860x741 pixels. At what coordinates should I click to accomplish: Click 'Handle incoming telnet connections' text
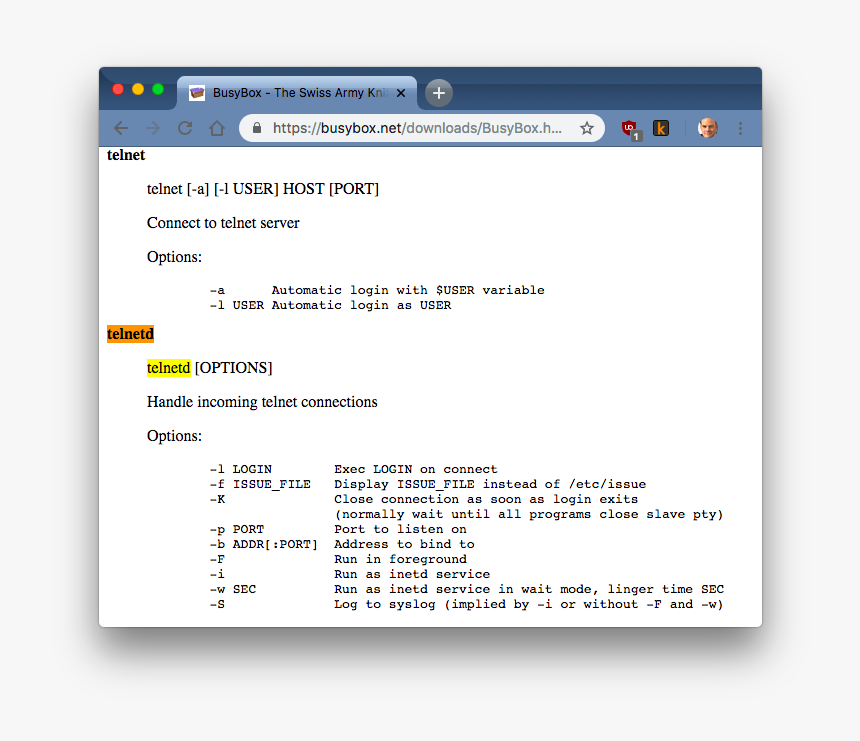point(262,402)
